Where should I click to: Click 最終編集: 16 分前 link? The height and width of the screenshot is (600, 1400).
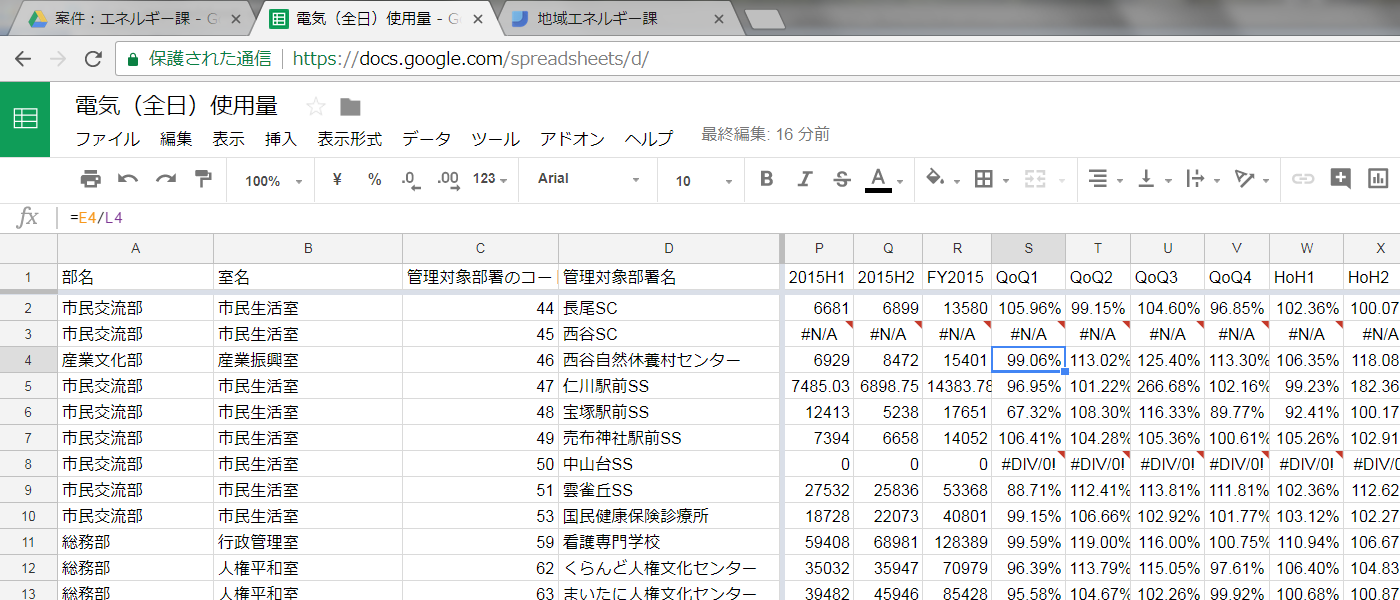[765, 134]
